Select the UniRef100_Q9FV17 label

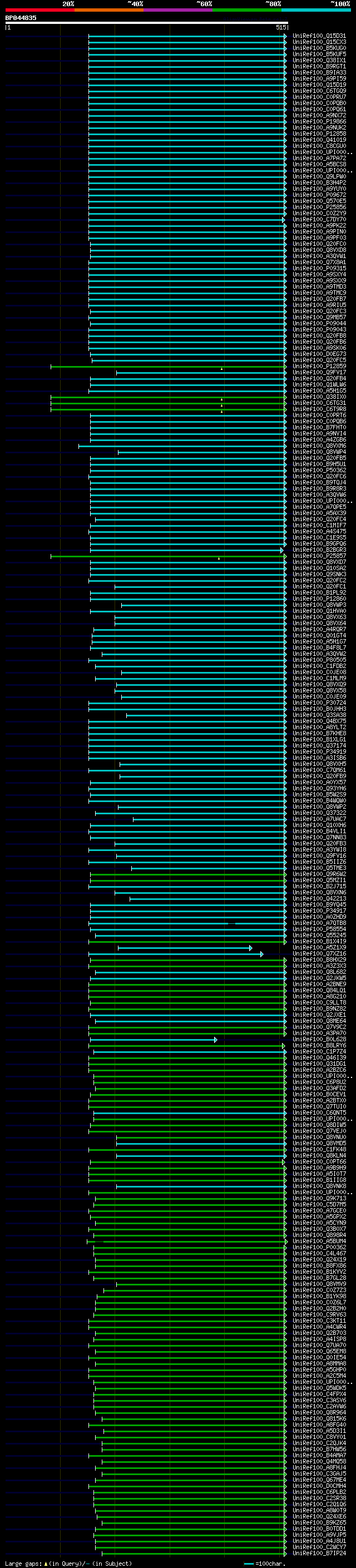click(319, 373)
